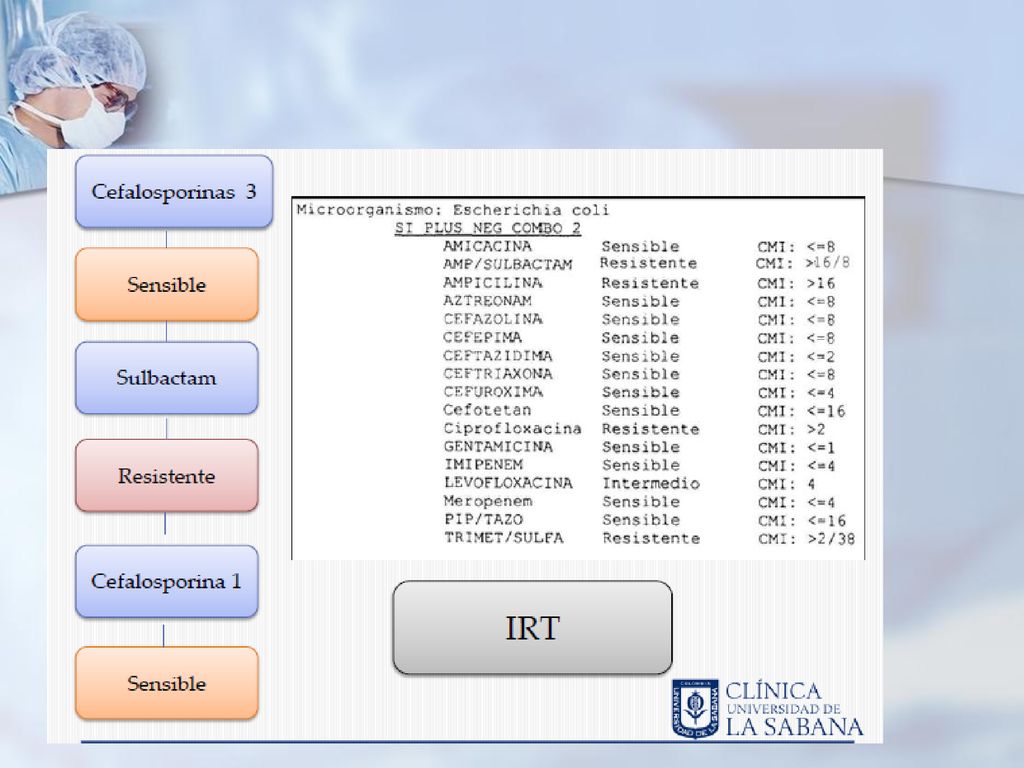Viewport: 1024px width, 768px height.
Task: Select 'Resistente' result for Ciprofloxacina
Action: pyautogui.click(x=650, y=429)
